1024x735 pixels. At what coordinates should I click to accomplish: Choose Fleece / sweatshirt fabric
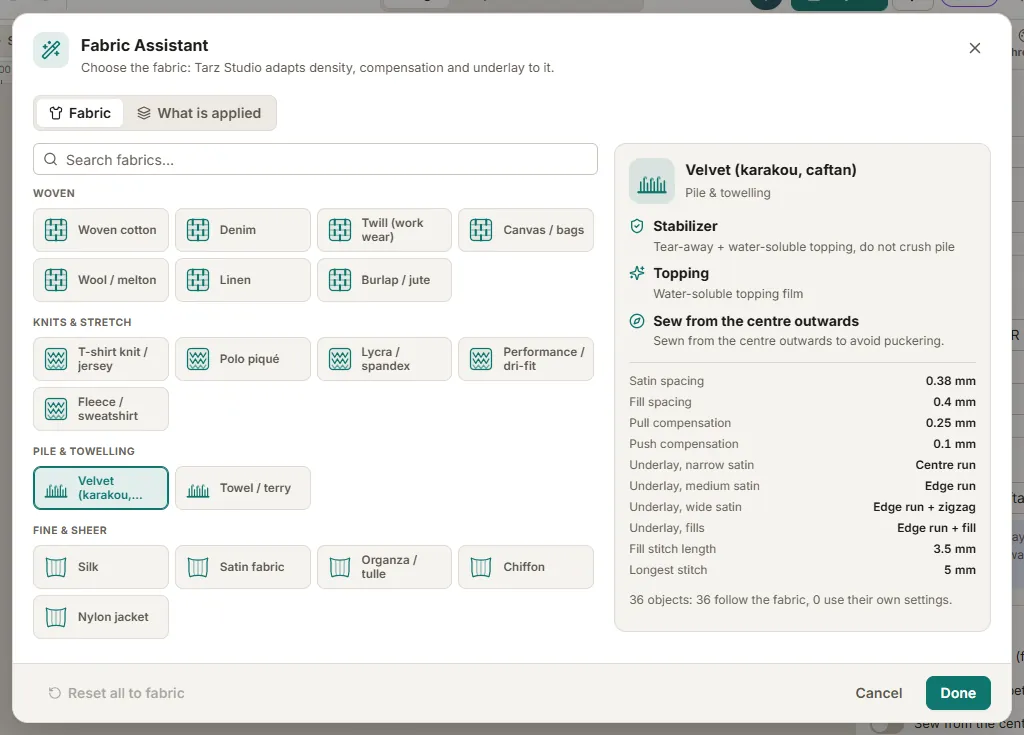click(101, 409)
